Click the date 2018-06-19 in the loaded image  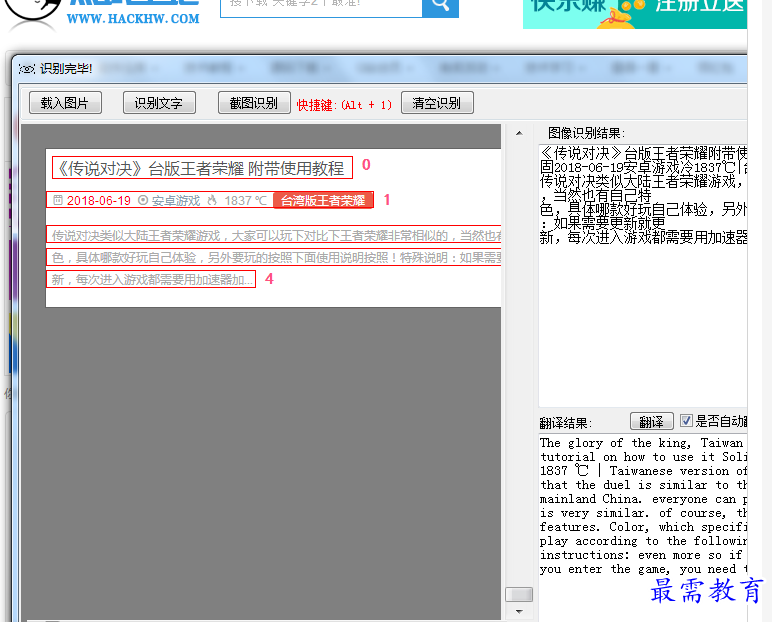click(98, 200)
